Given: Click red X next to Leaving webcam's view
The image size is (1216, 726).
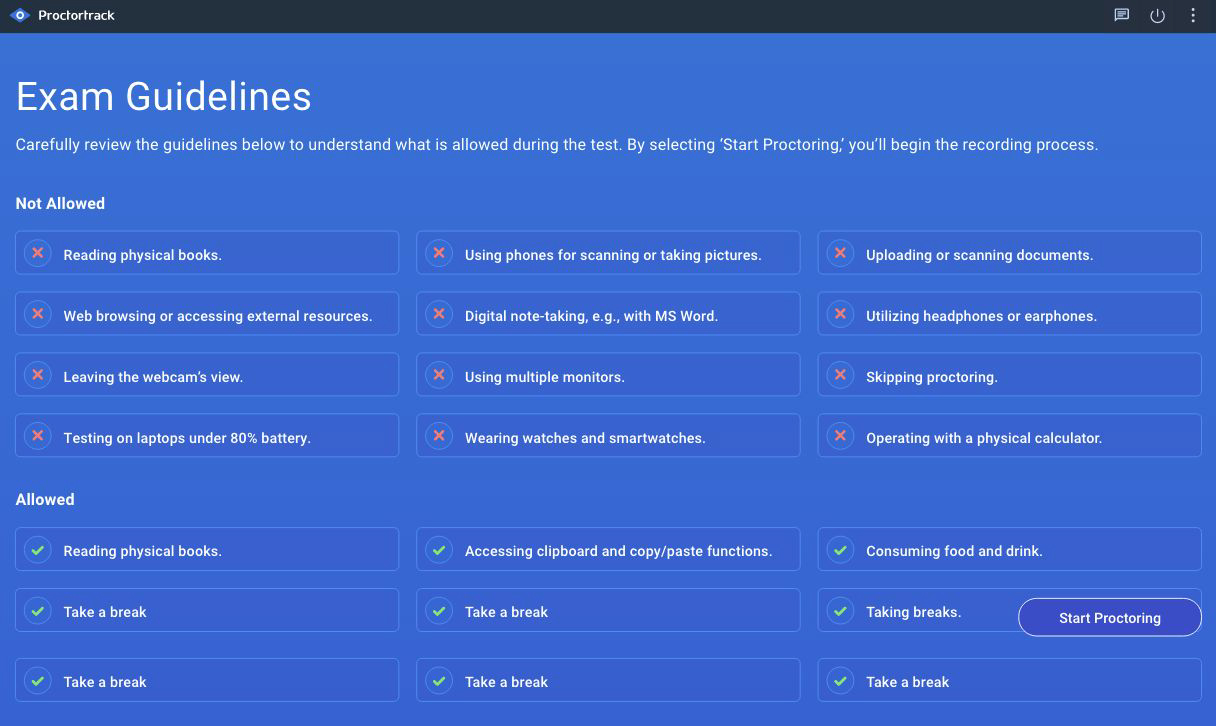Looking at the screenshot, I should point(38,375).
